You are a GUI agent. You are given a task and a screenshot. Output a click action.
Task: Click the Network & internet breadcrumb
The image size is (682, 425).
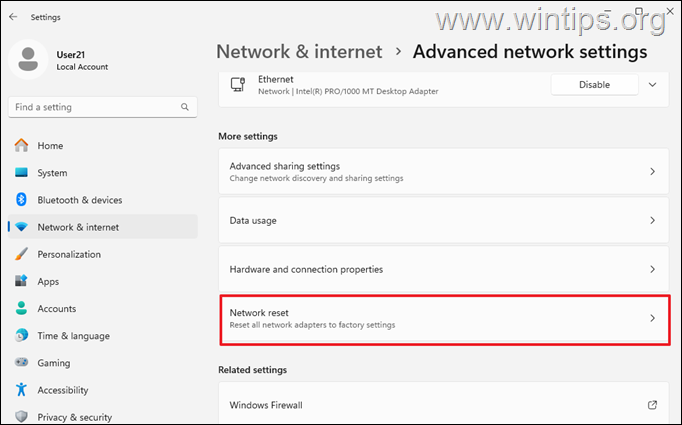(x=299, y=52)
